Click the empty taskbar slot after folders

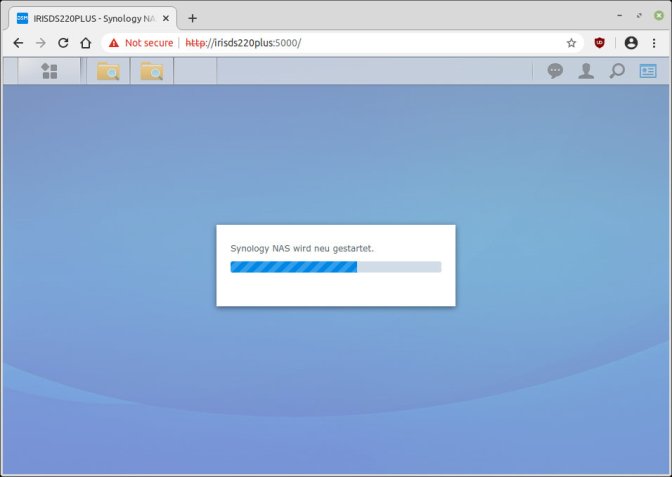pyautogui.click(x=195, y=71)
